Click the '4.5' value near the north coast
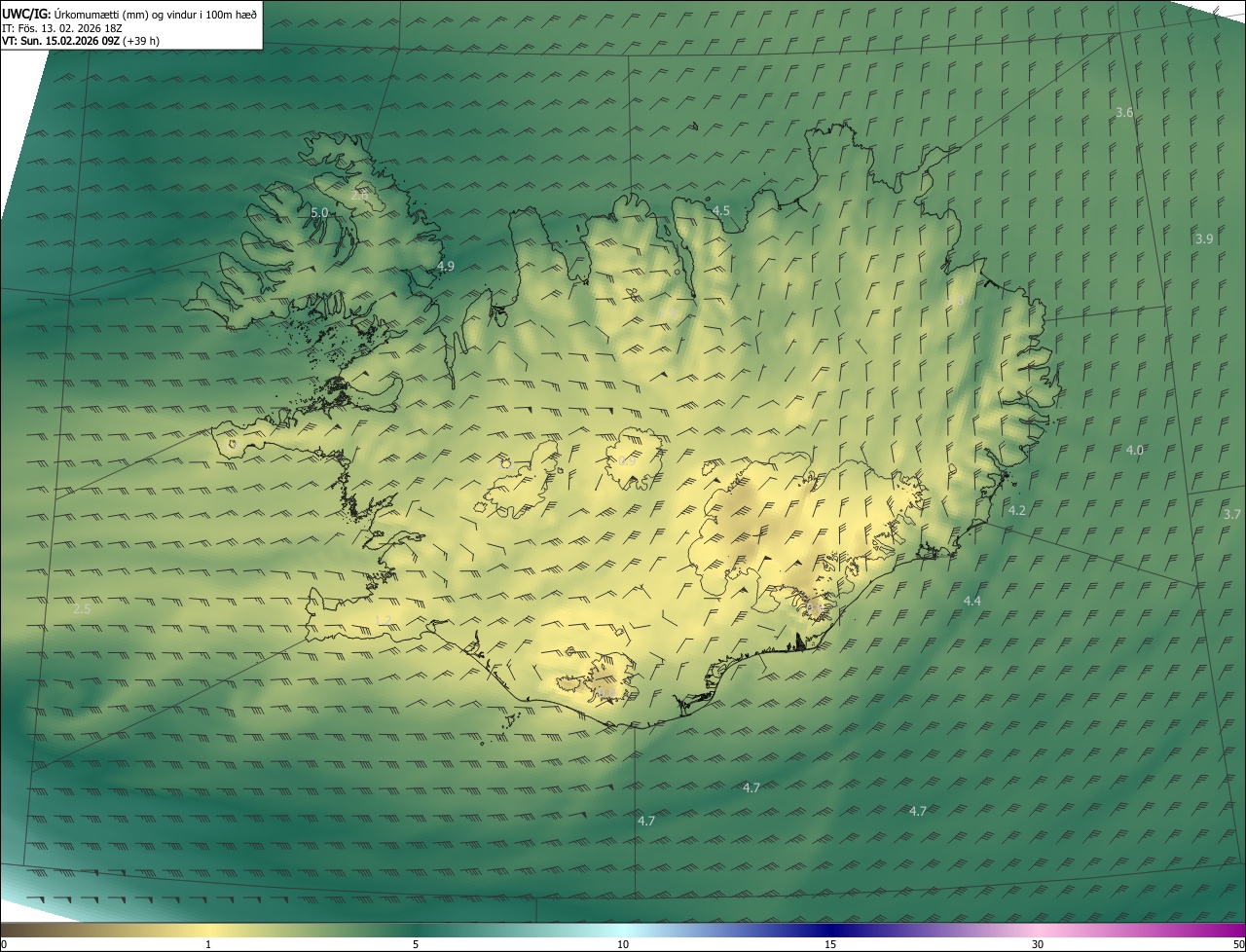Screen dimensions: 1246x952 pos(720,210)
